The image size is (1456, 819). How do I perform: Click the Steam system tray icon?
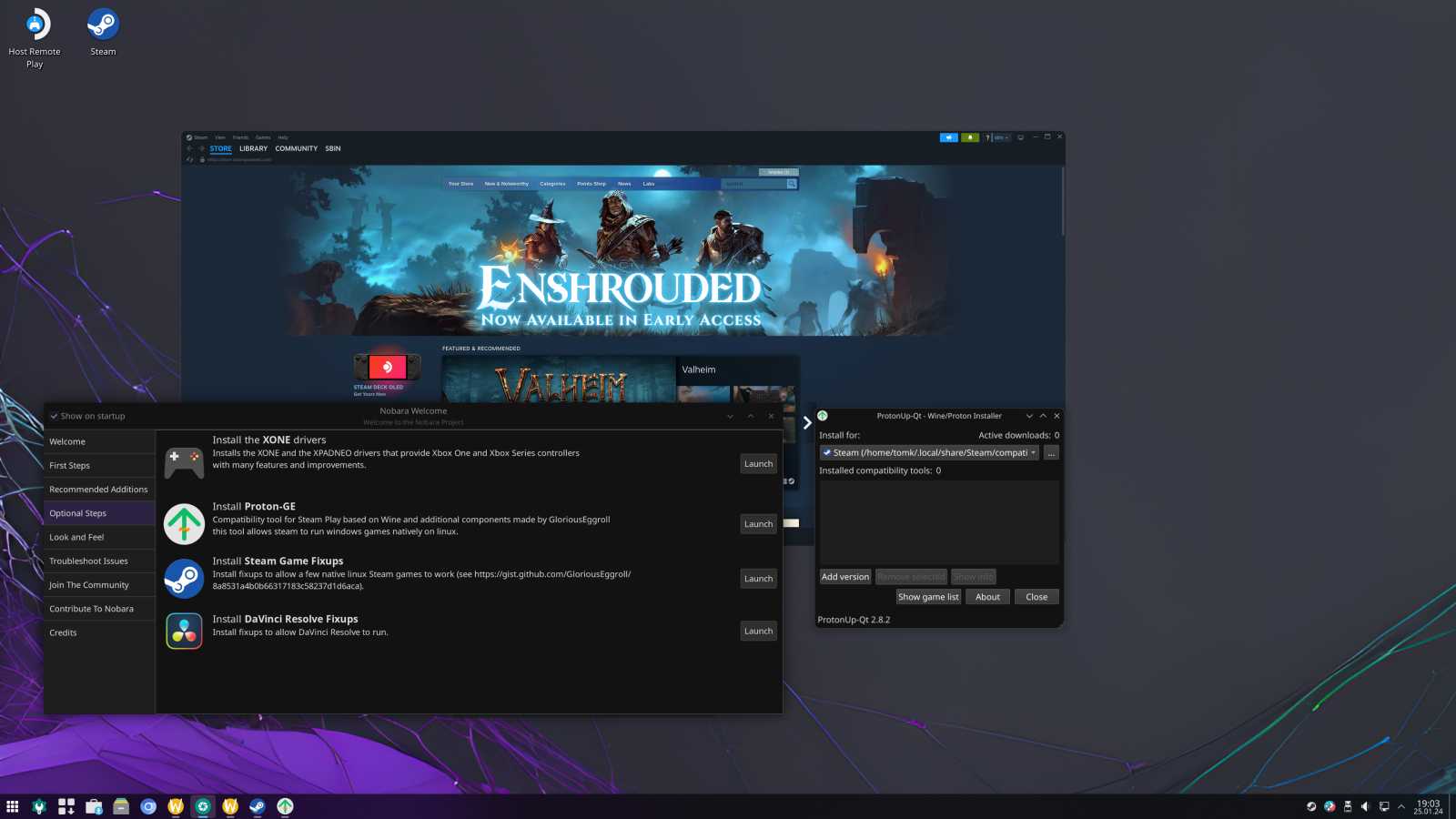point(1311,806)
